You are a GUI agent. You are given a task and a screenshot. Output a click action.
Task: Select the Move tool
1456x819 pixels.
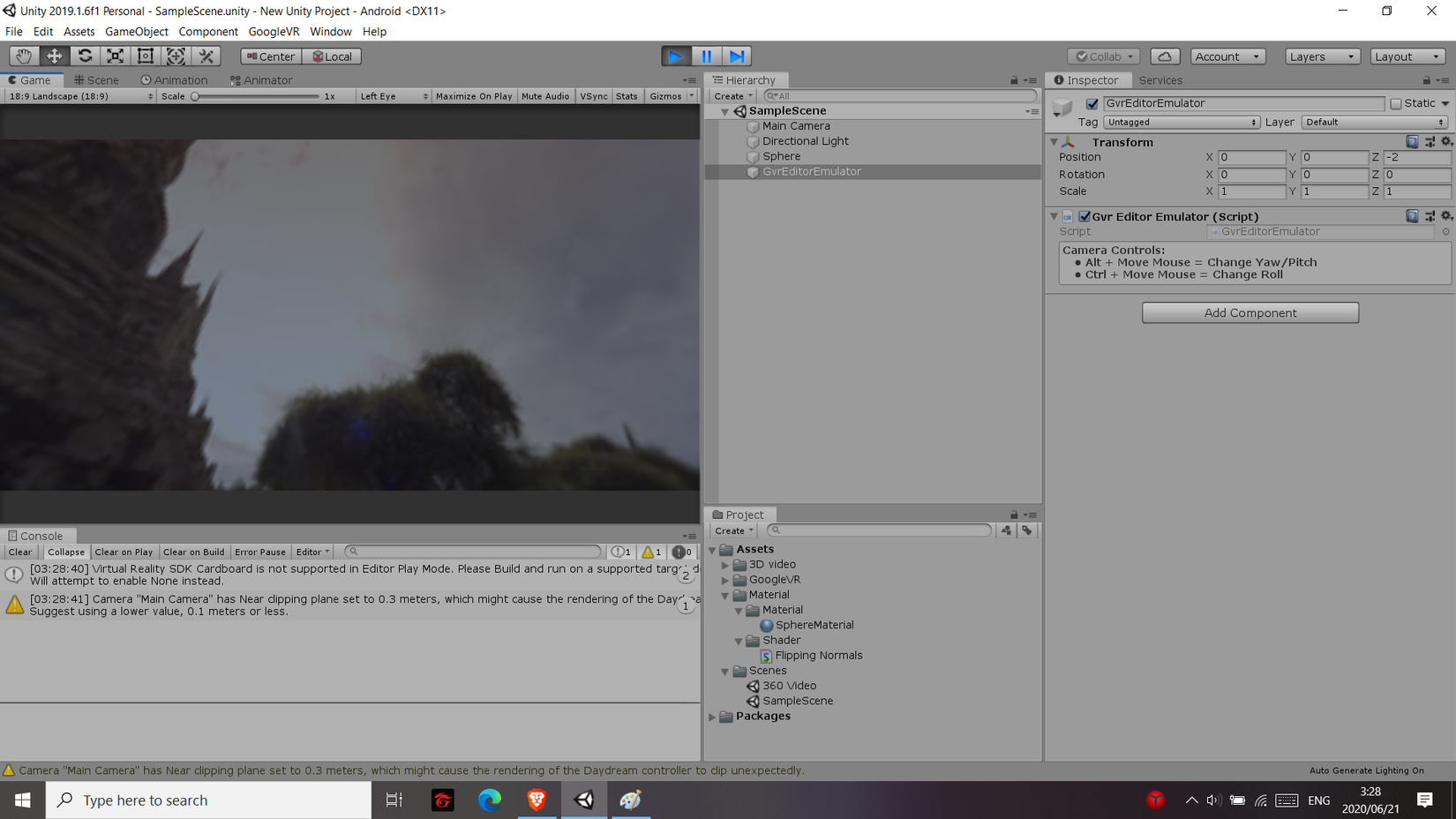click(x=54, y=56)
